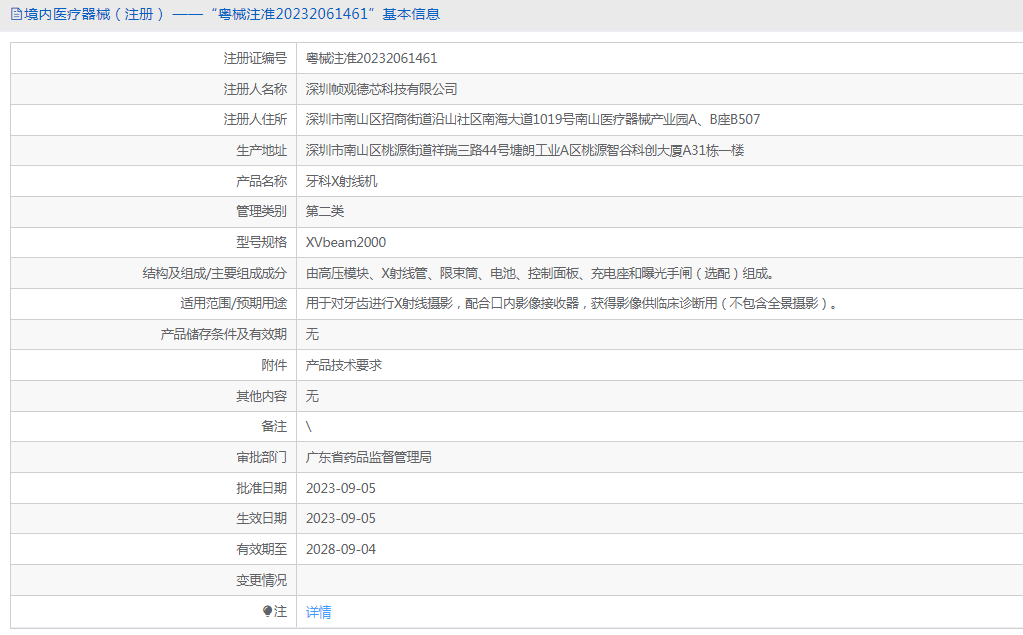Click the 注册人住所 label

pyautogui.click(x=255, y=119)
